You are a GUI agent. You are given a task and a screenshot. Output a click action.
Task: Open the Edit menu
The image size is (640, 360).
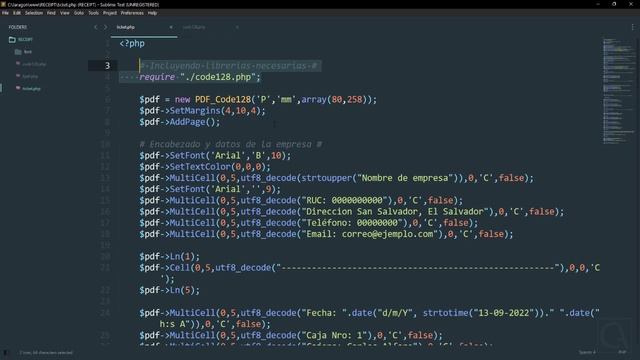[x=17, y=13]
